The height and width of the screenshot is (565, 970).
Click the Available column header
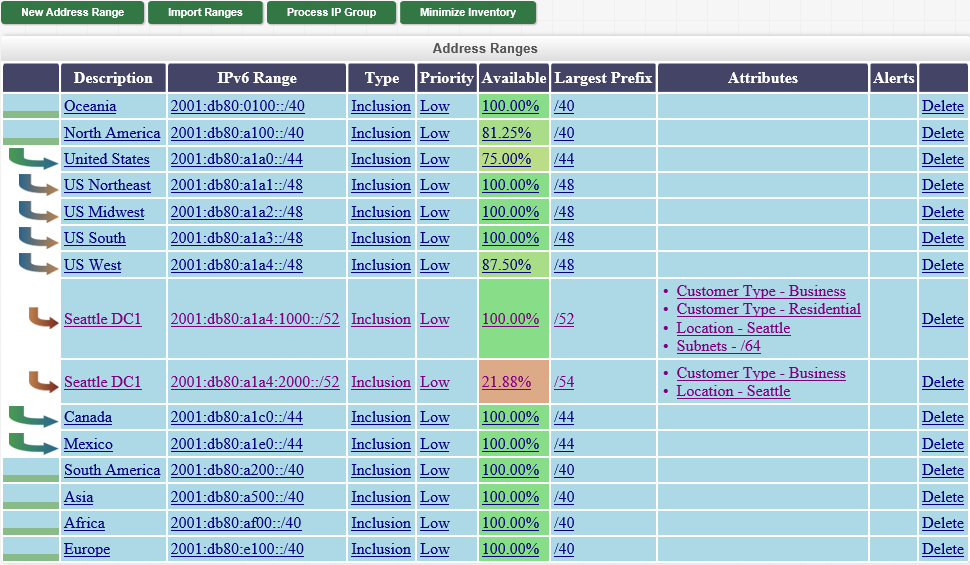click(x=513, y=78)
